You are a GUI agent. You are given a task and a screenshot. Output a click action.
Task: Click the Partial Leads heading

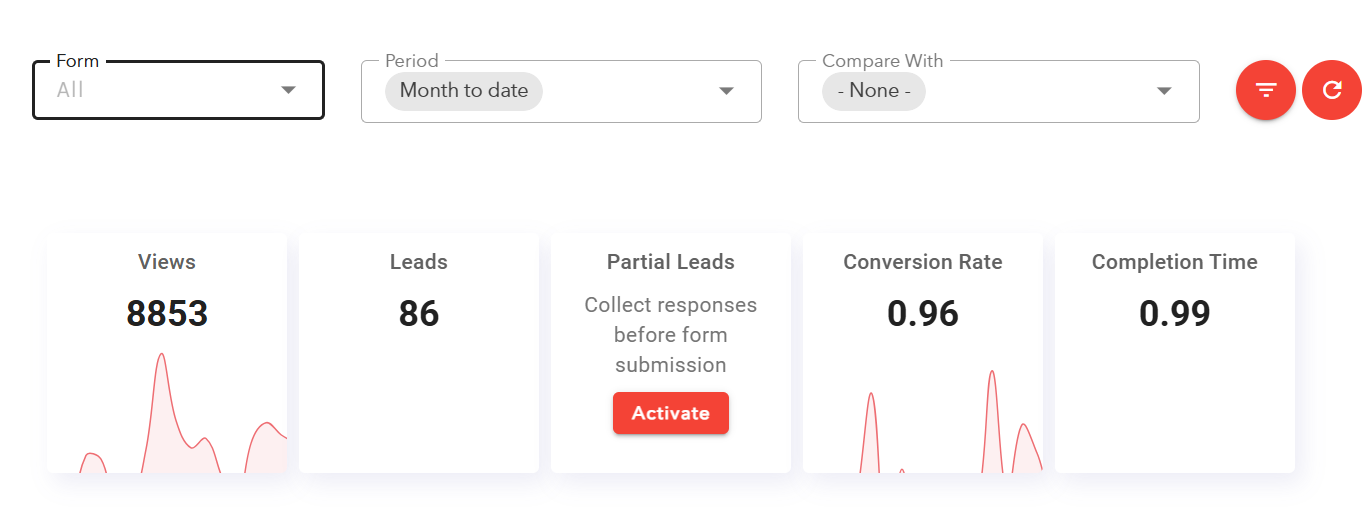671,262
